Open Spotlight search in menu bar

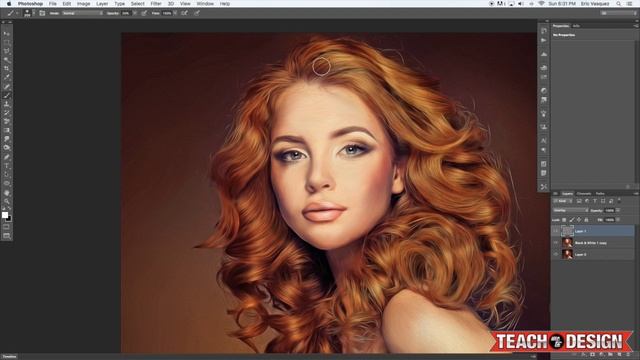point(619,4)
